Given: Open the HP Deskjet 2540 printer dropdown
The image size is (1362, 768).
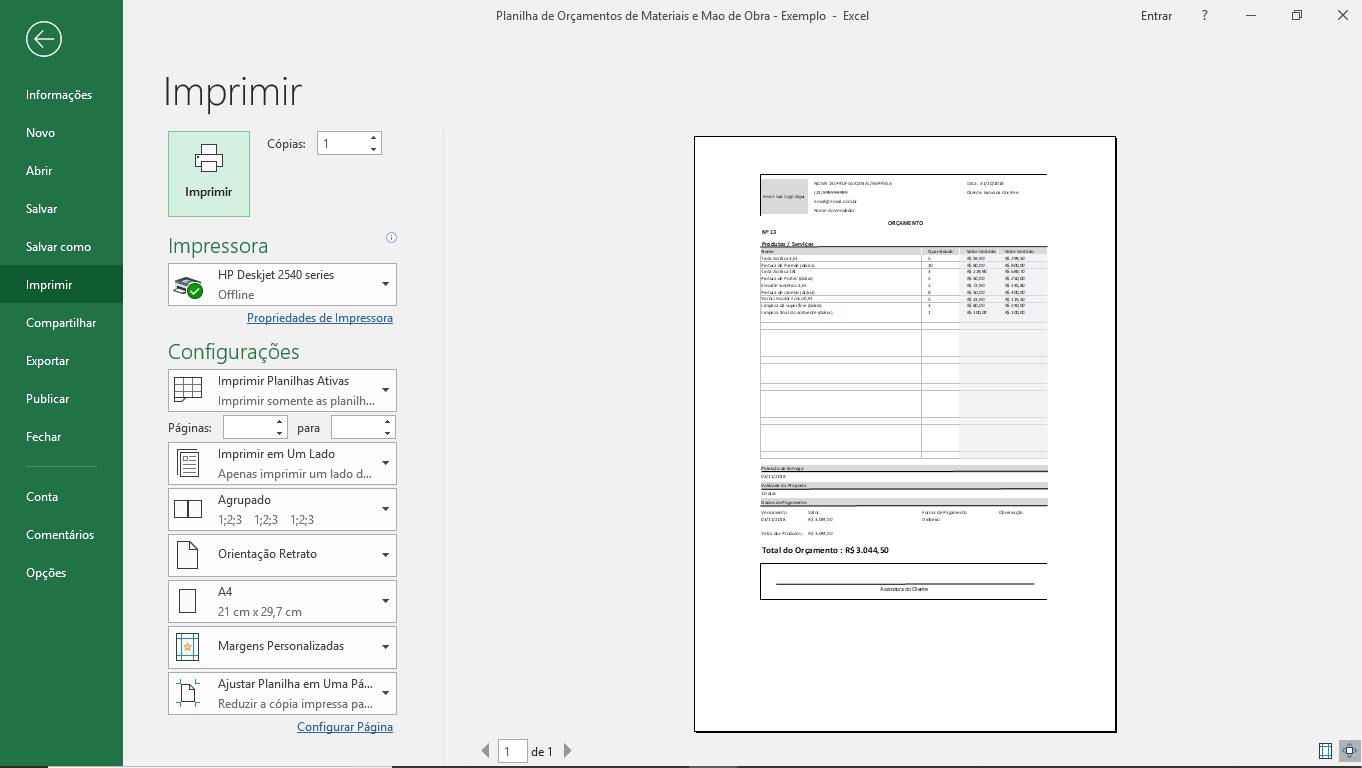Looking at the screenshot, I should (x=283, y=285).
